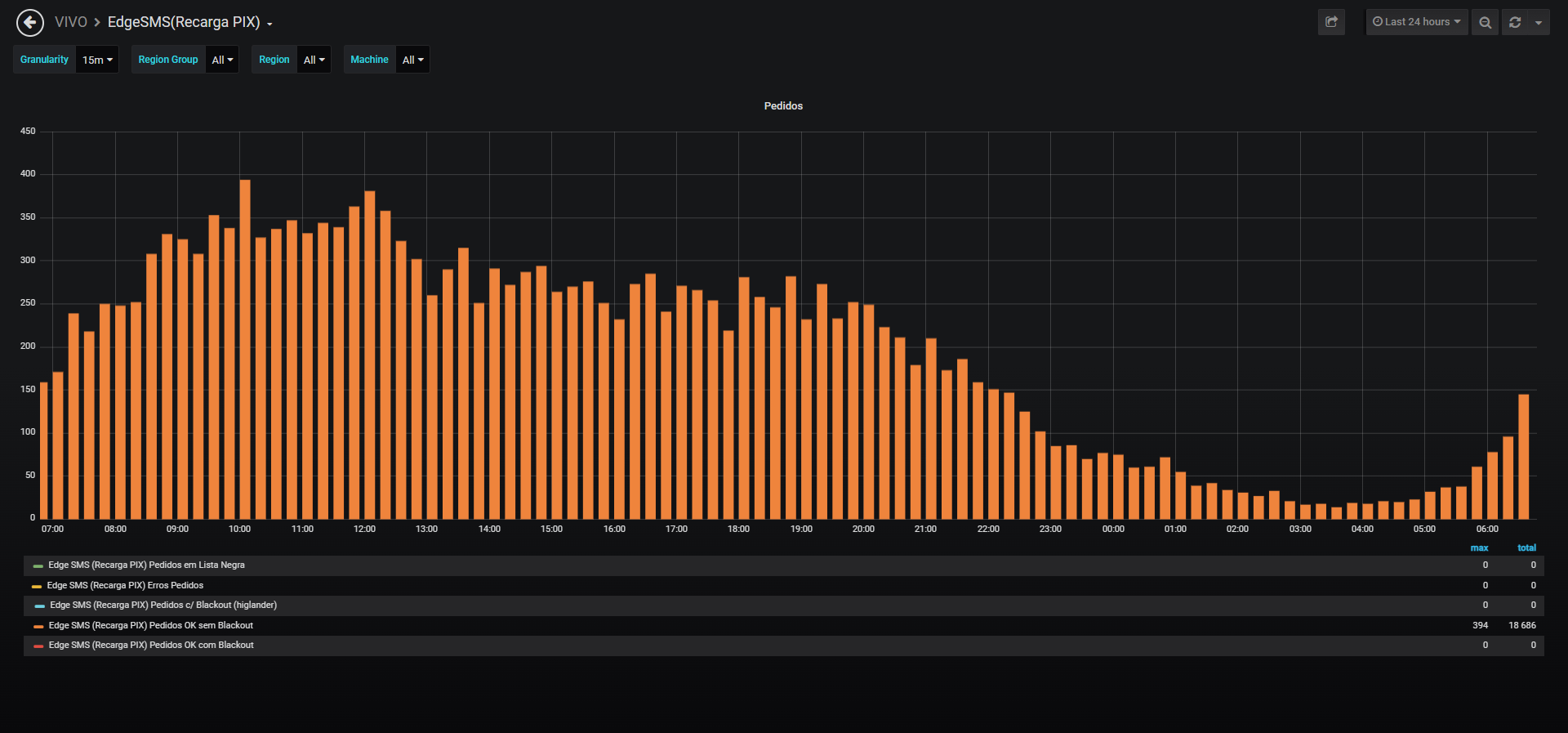Click the orange Pedidos OK sem Blackout color swatch
Viewport: 1568px width, 733px height.
(x=38, y=626)
